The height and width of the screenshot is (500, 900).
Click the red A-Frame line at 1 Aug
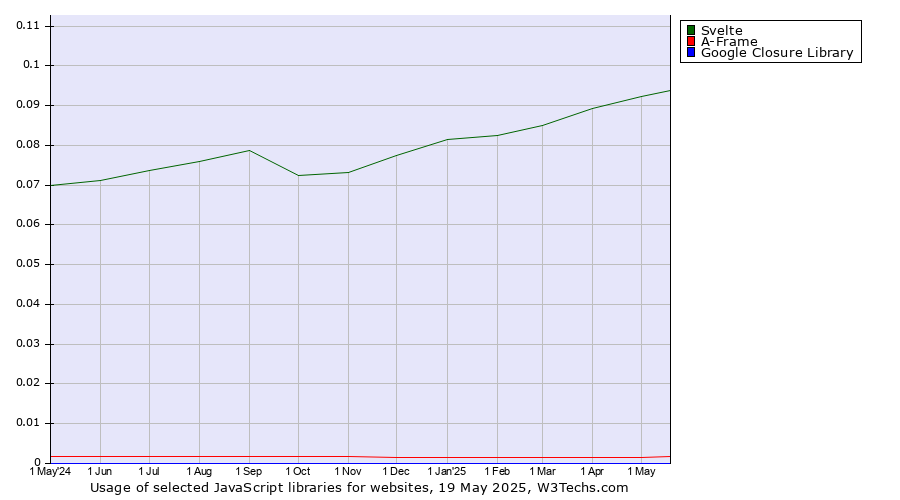pyautogui.click(x=199, y=457)
